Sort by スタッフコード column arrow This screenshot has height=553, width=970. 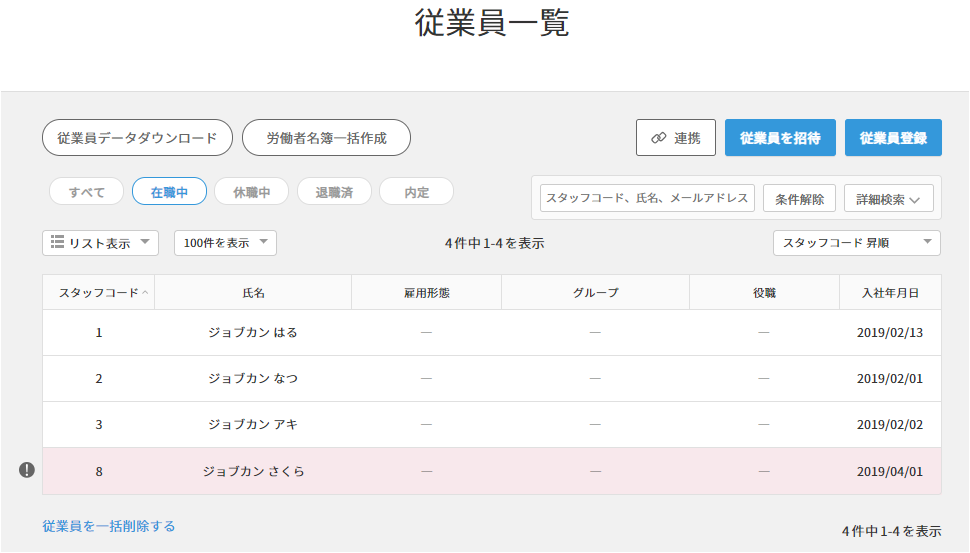tap(145, 293)
